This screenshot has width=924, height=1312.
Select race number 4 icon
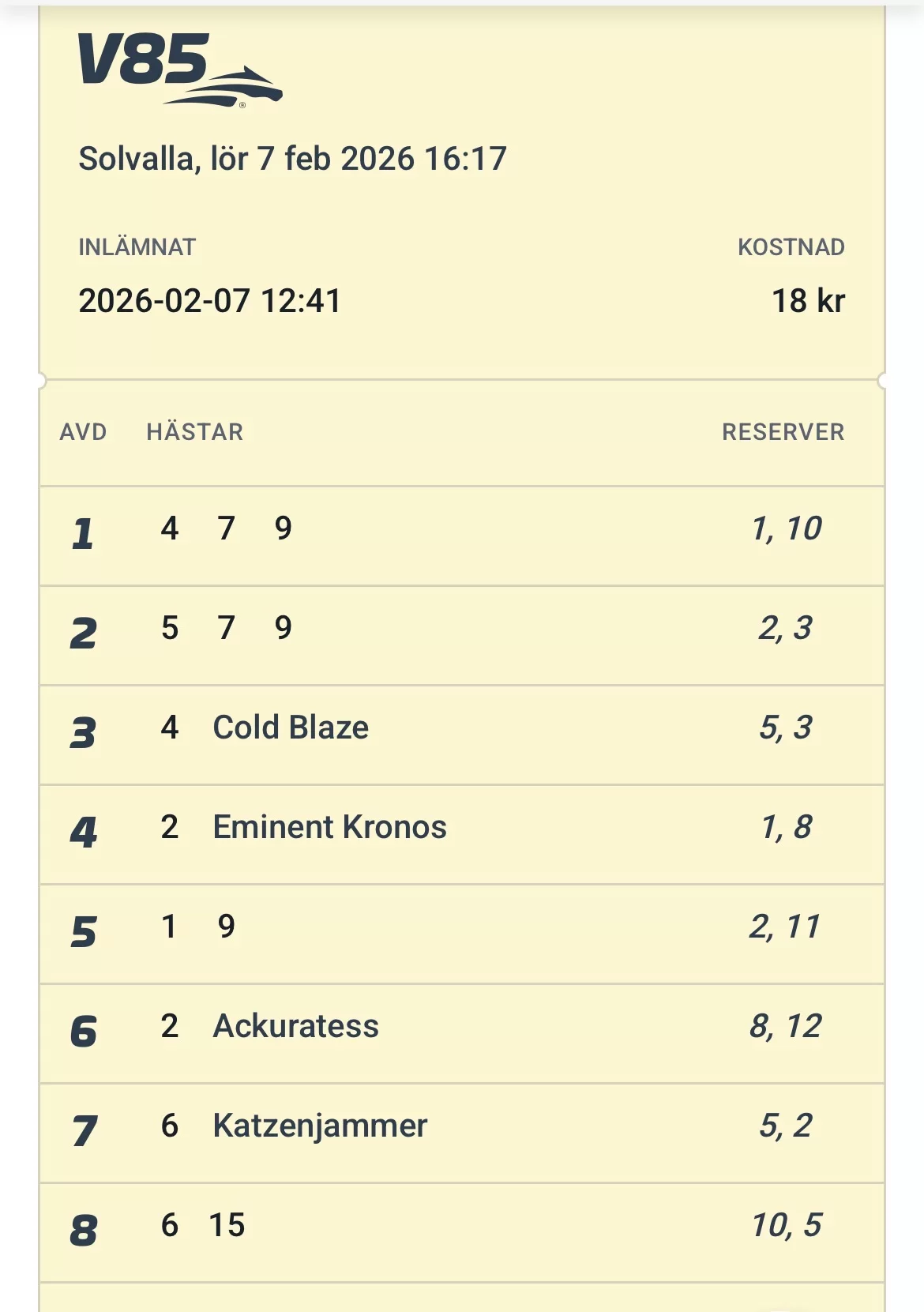[83, 833]
